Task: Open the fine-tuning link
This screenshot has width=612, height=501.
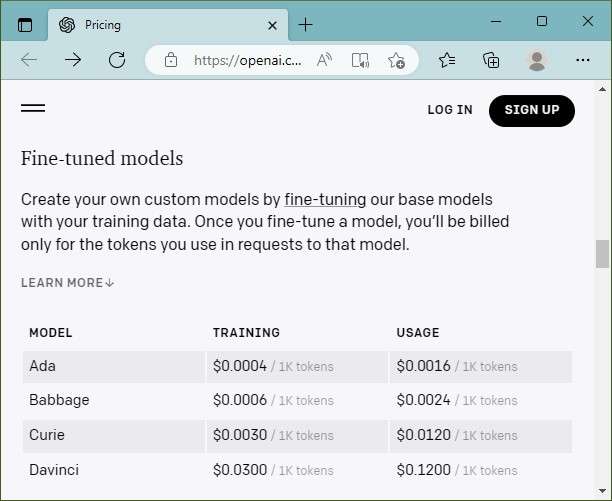Action: click(x=325, y=199)
